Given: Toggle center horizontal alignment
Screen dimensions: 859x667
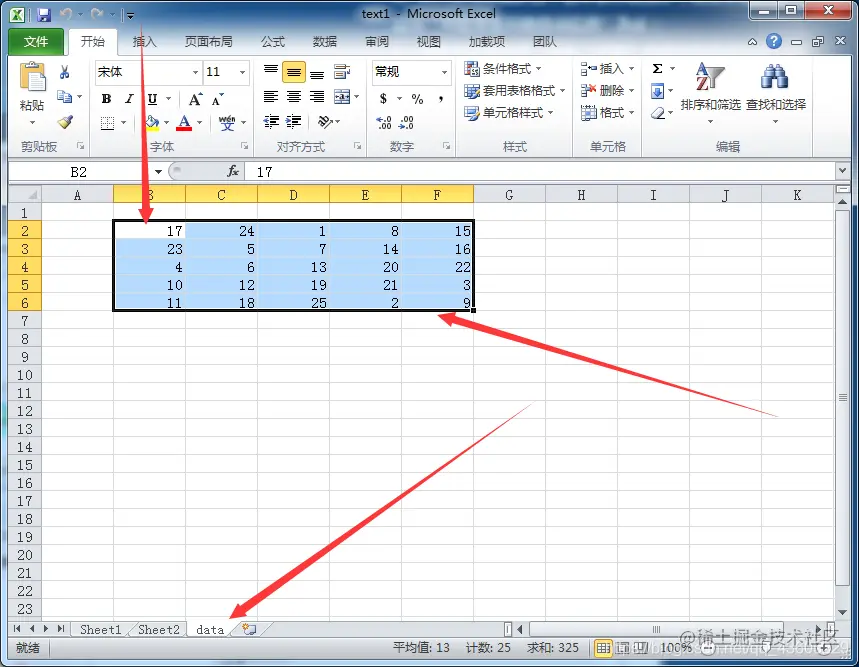Looking at the screenshot, I should pos(294,97).
